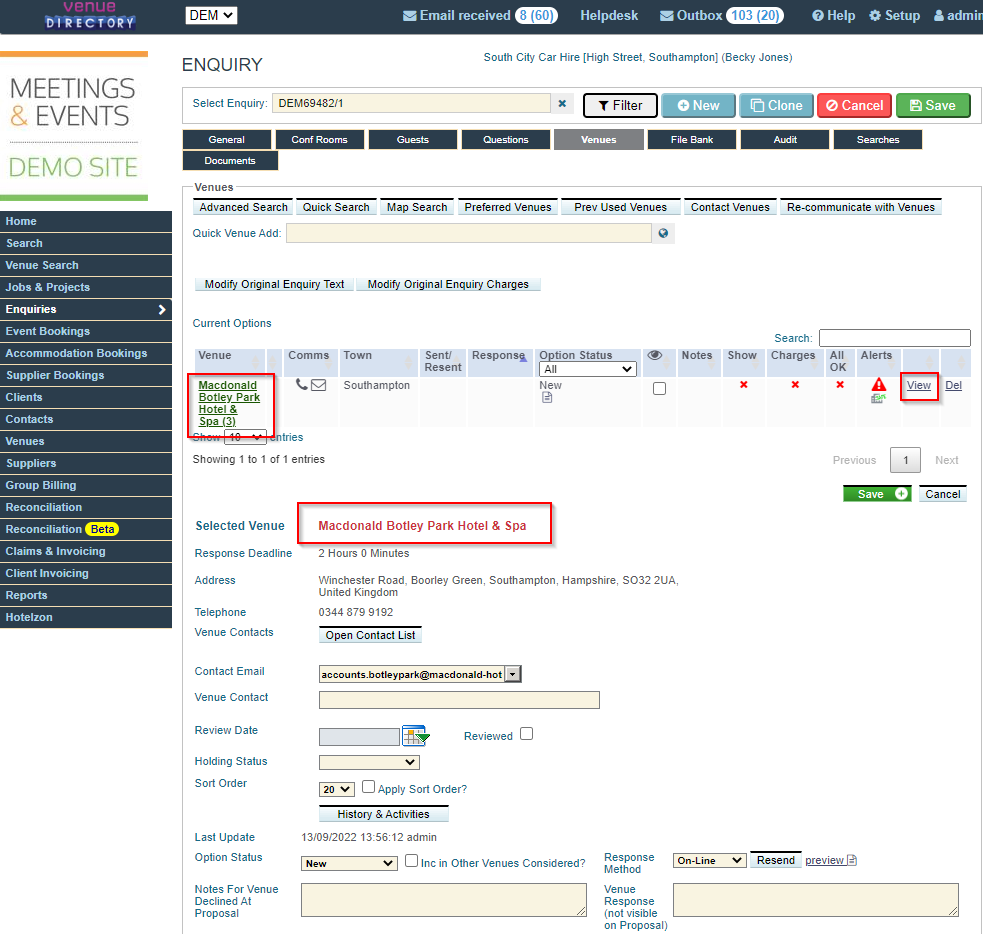This screenshot has height=934, width=983.
Task: Click the preview document icon
Action: pos(852,860)
